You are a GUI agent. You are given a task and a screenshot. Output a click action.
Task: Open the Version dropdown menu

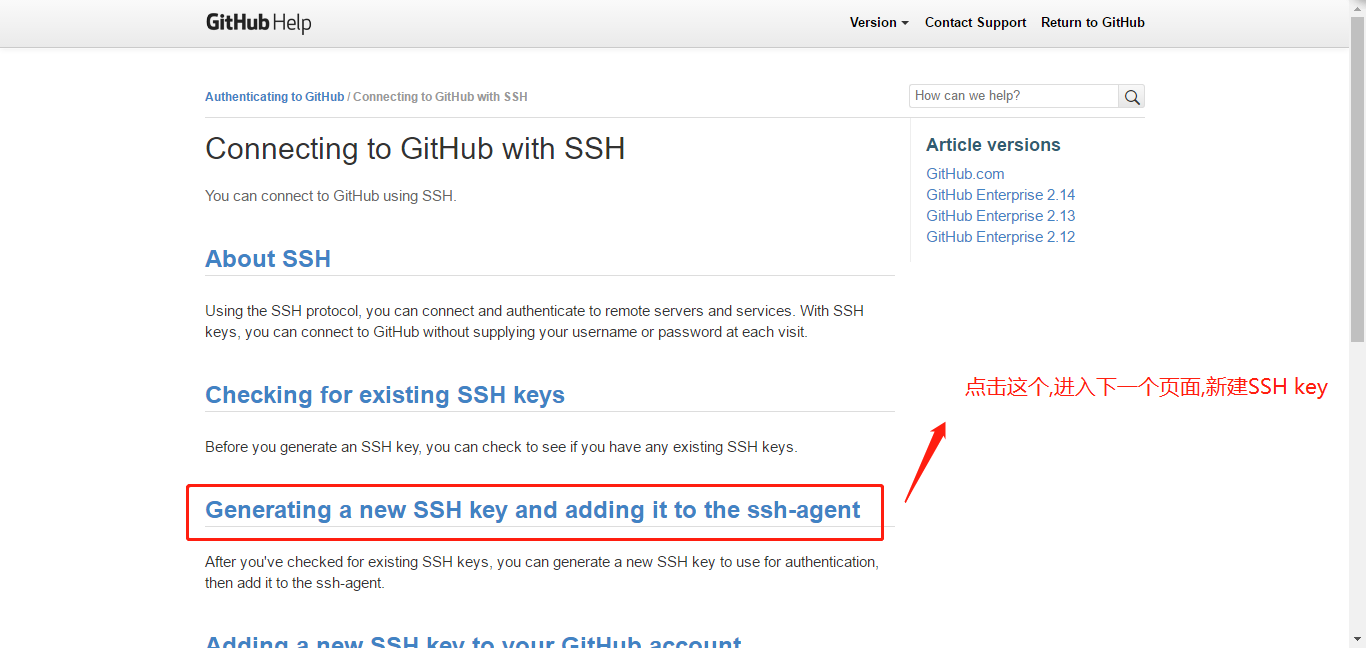pos(879,22)
